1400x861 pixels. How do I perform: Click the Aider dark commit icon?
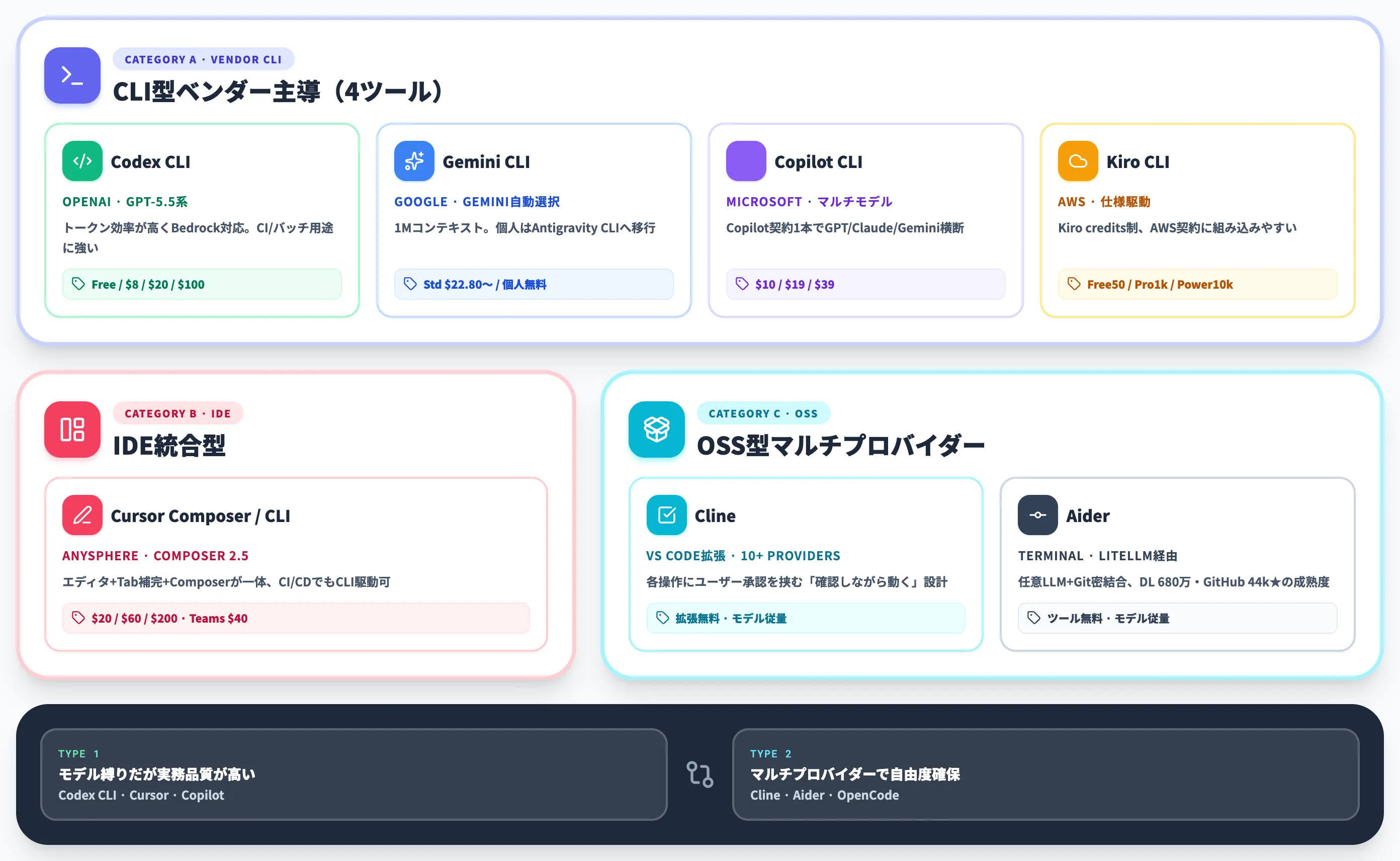[1038, 515]
